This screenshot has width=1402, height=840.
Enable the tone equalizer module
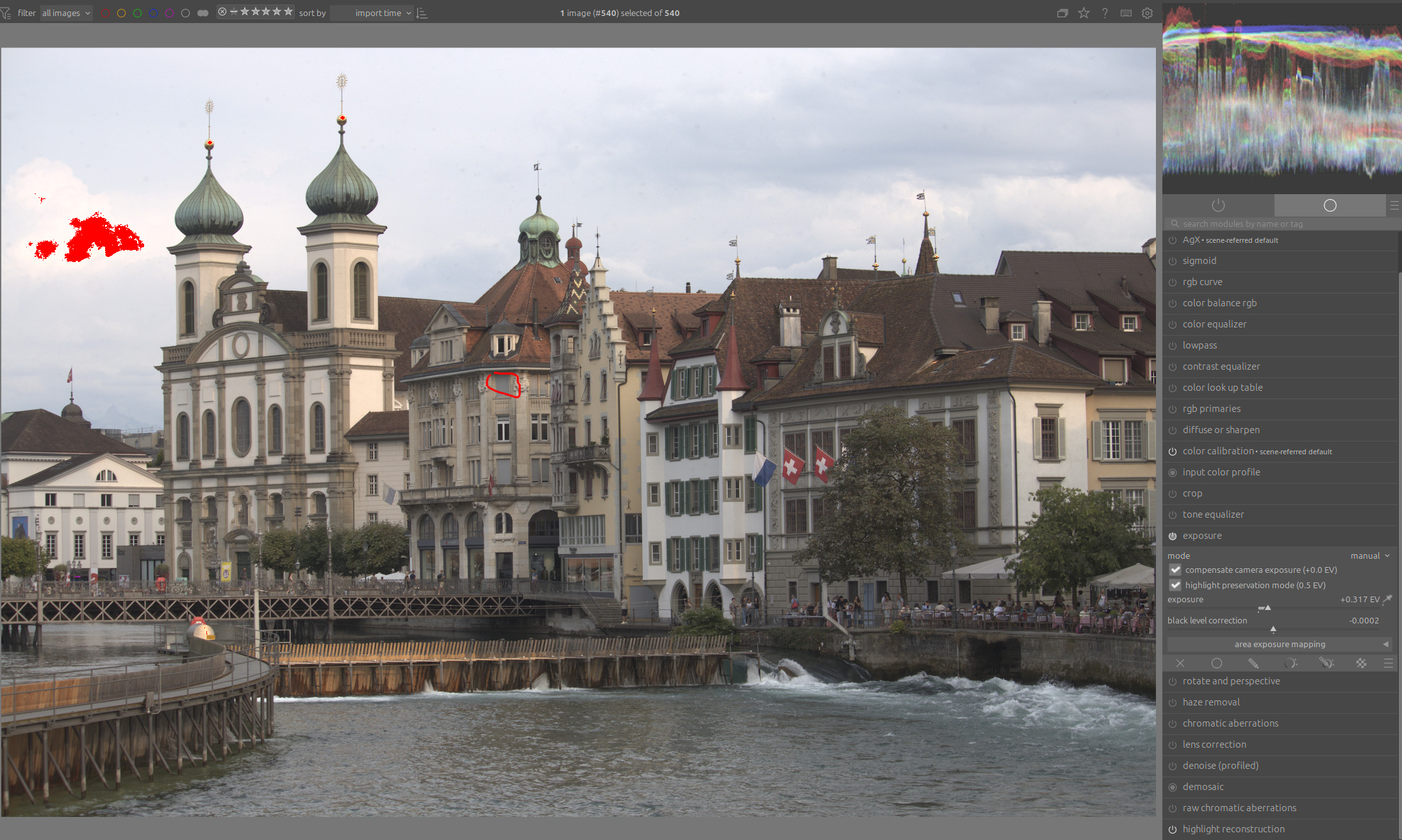point(1173,515)
